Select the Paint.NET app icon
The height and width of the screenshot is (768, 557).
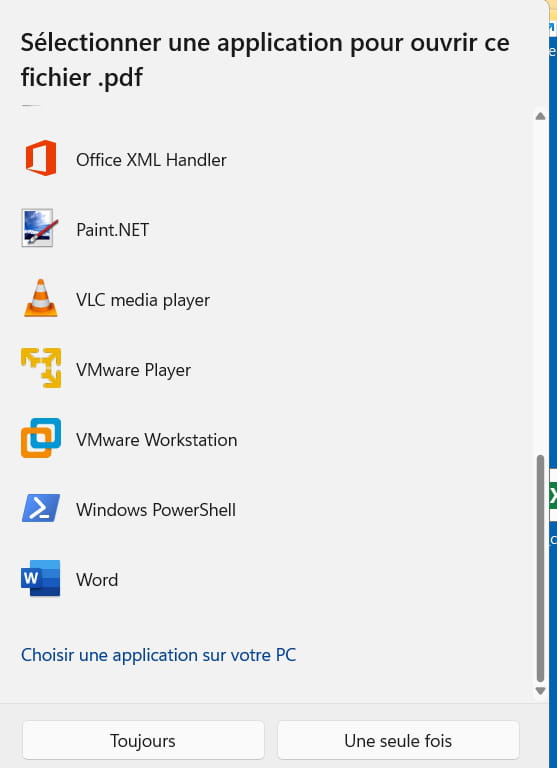pyautogui.click(x=37, y=228)
